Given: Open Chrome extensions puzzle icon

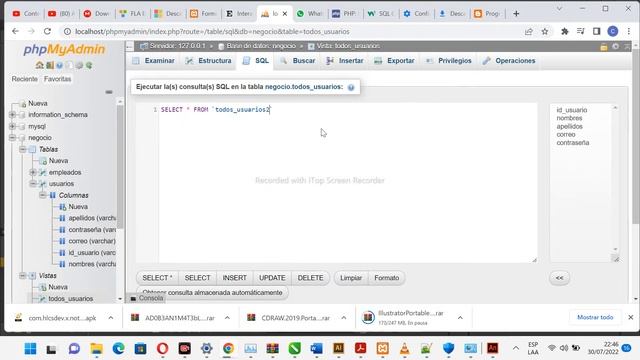Looking at the screenshot, I should click(x=564, y=31).
